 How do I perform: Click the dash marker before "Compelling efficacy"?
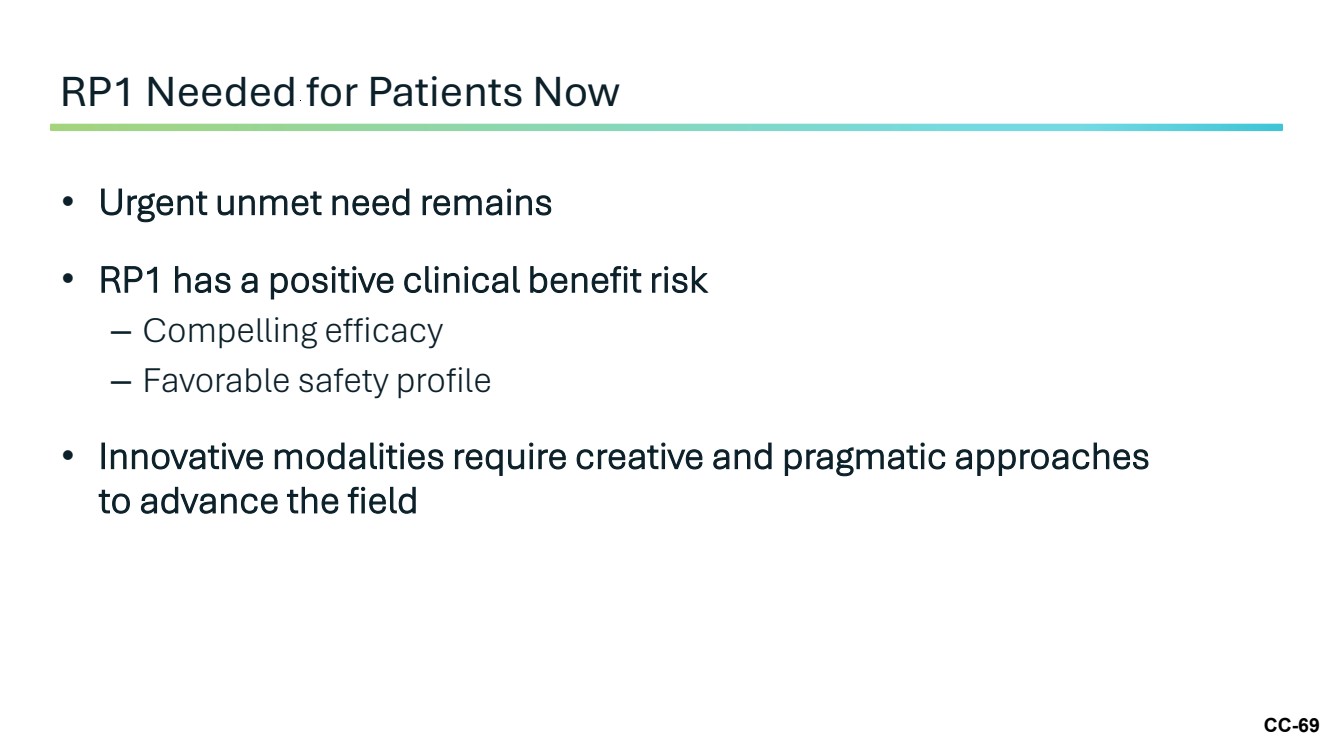tap(121, 333)
